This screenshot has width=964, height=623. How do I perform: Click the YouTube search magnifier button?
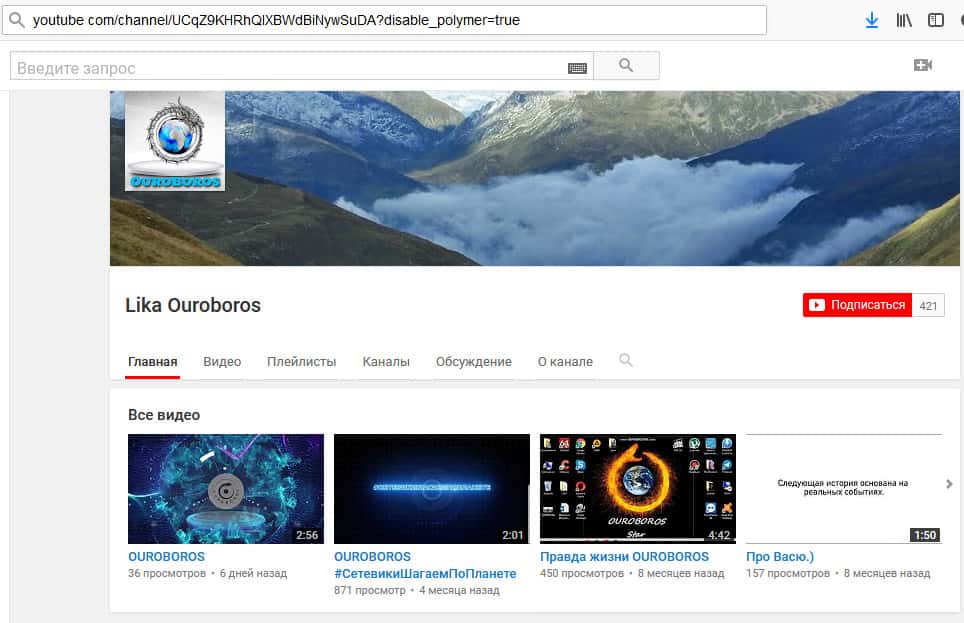coord(626,65)
